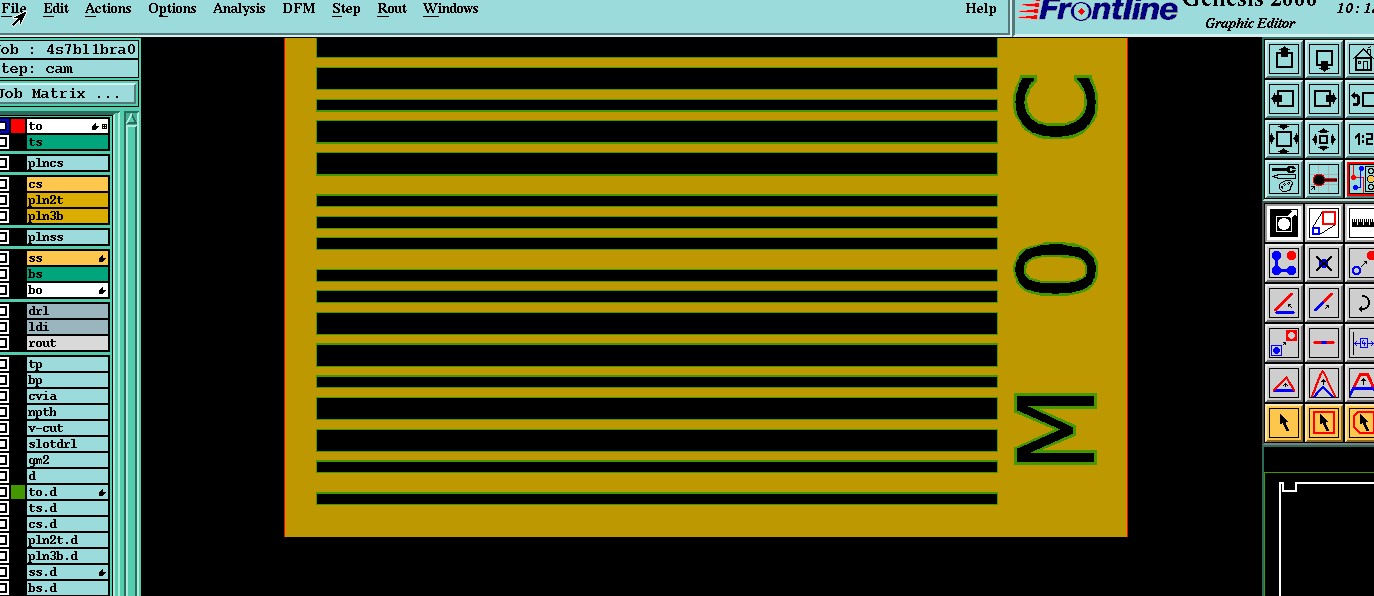Select the 'plnss' layer row
Screen dimensions: 1374x596
point(67,237)
